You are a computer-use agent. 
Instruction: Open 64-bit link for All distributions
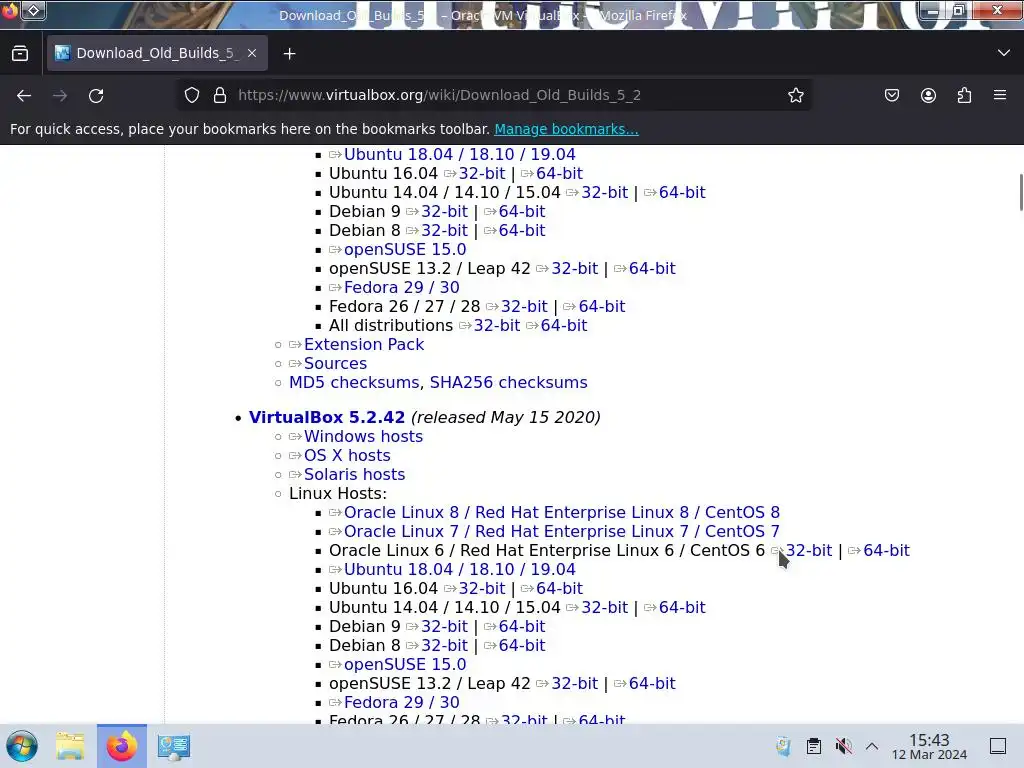pyautogui.click(x=564, y=325)
